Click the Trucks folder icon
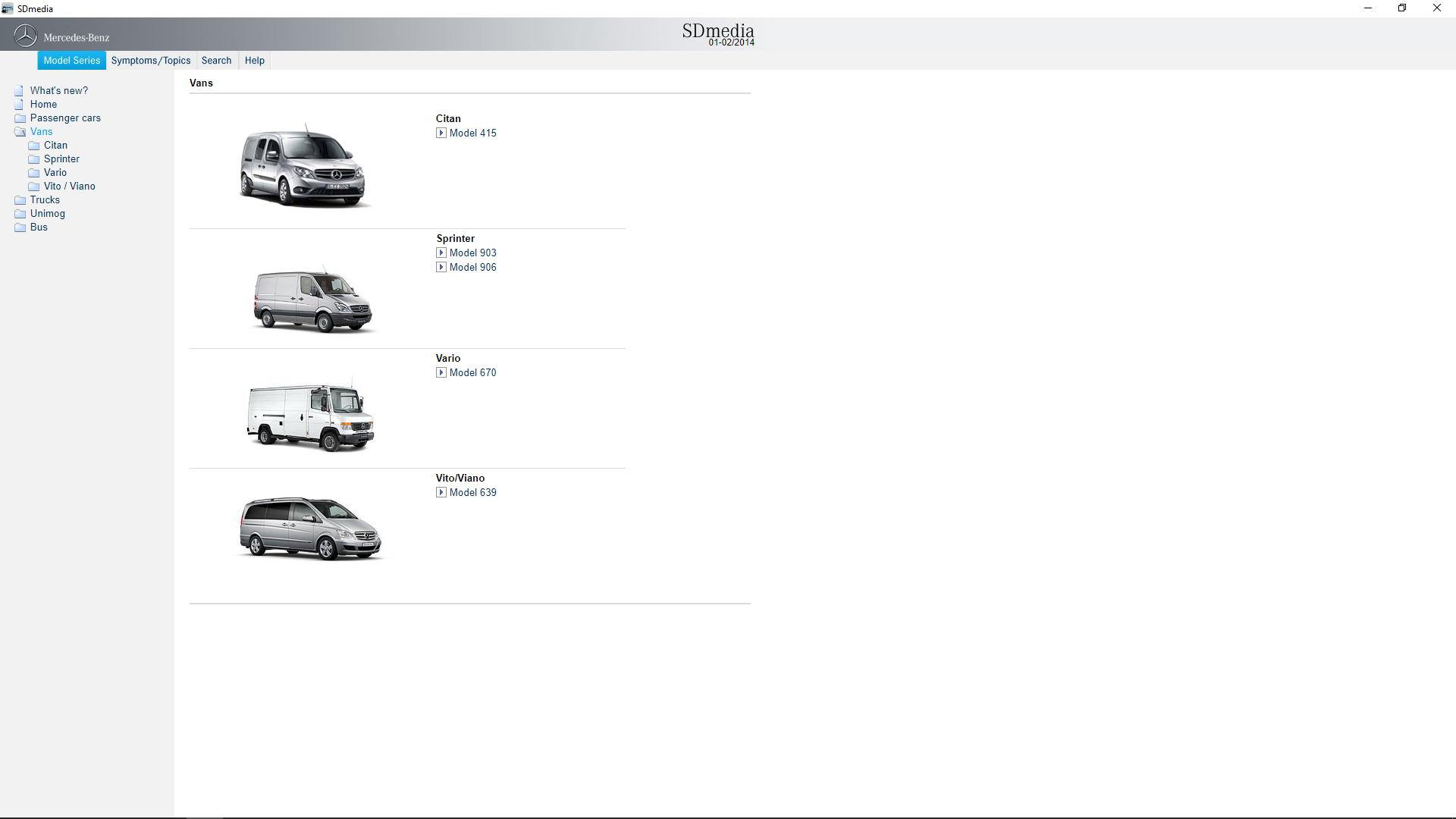The width and height of the screenshot is (1456, 819). 20,200
